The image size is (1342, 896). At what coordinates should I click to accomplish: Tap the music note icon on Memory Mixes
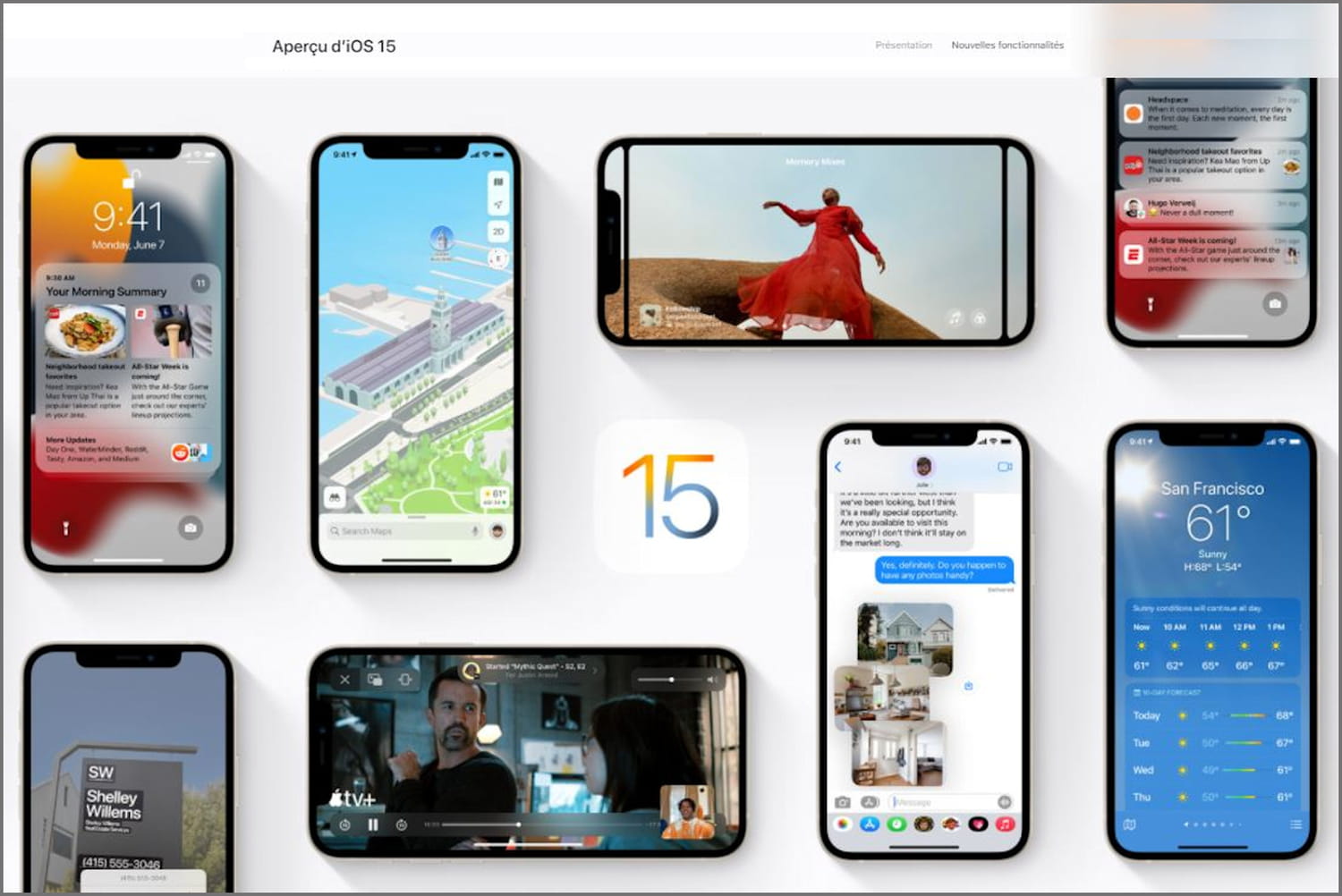coord(955,317)
